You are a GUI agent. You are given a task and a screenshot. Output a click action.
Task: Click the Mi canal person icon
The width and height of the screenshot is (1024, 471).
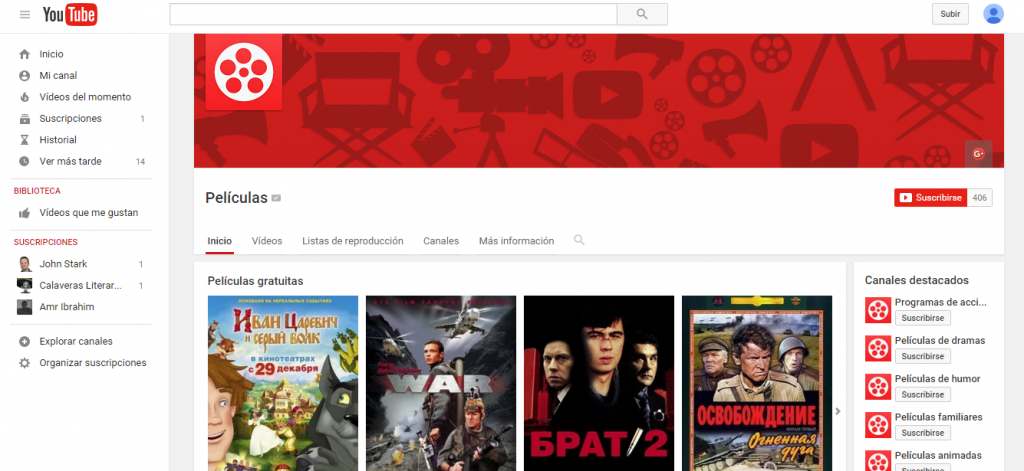tap(25, 76)
